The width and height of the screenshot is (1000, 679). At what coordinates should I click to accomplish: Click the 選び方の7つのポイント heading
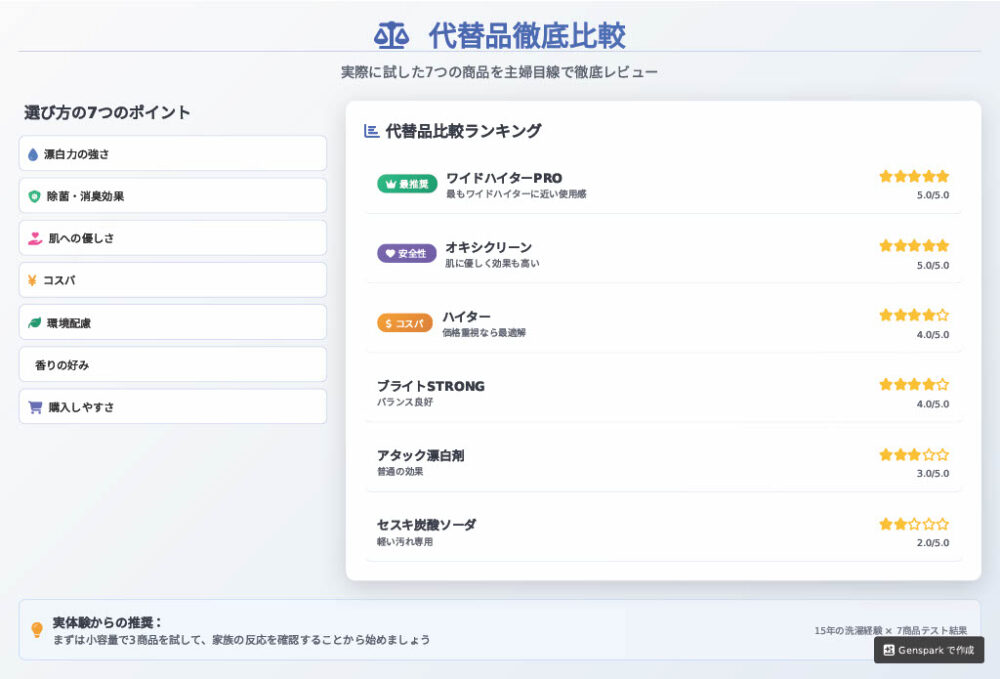[x=107, y=113]
